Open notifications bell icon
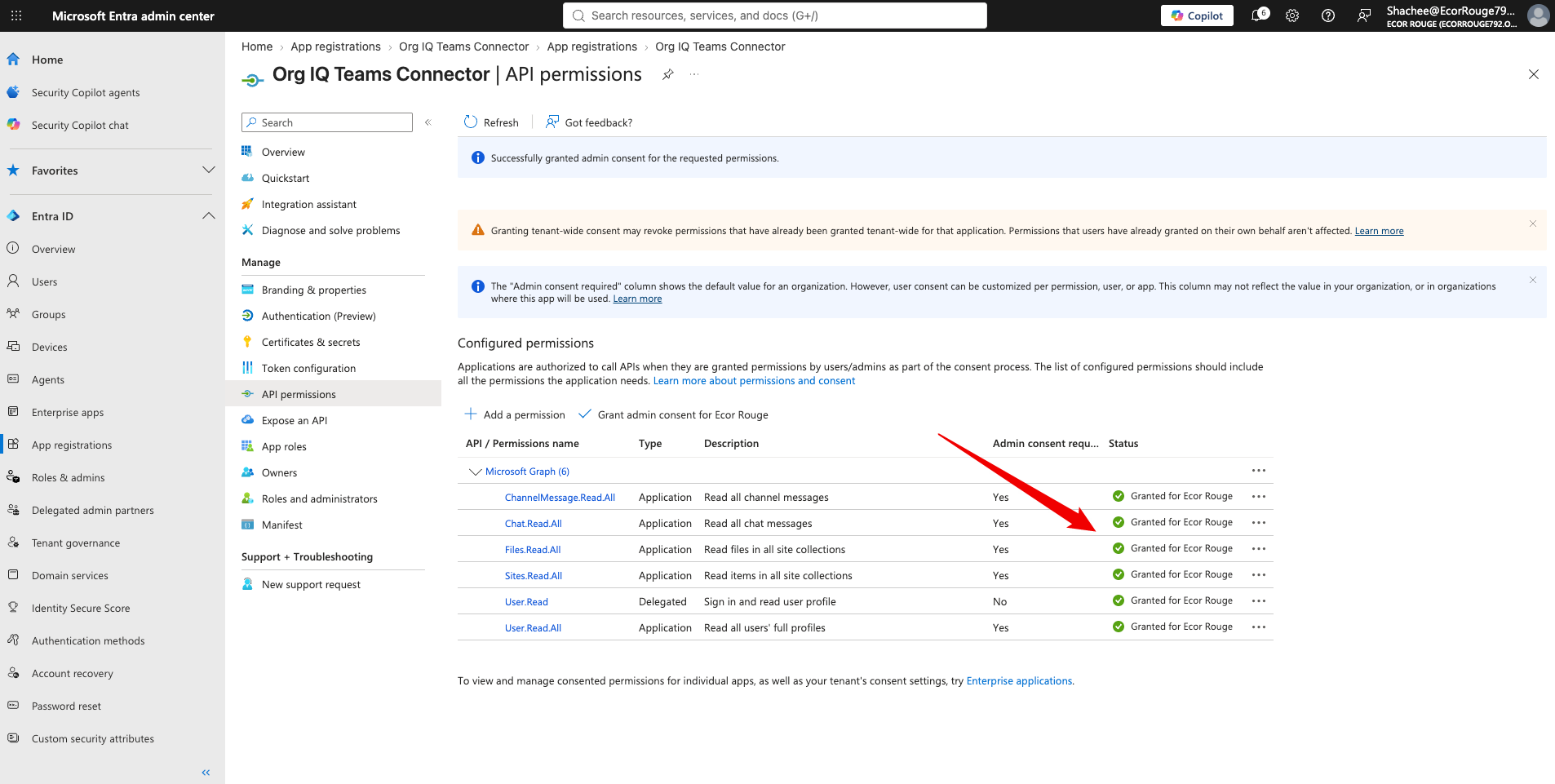 pyautogui.click(x=1259, y=16)
